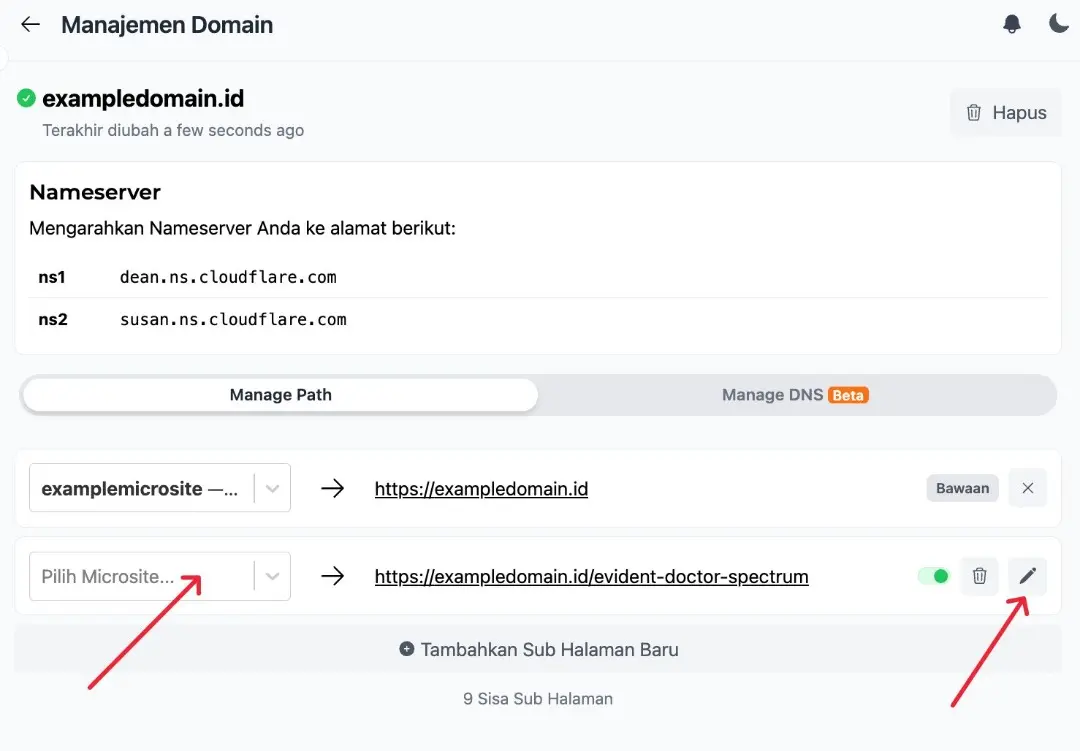
Task: Click the plus icon beside Tambahkan Sub Halaman
Action: click(406, 649)
